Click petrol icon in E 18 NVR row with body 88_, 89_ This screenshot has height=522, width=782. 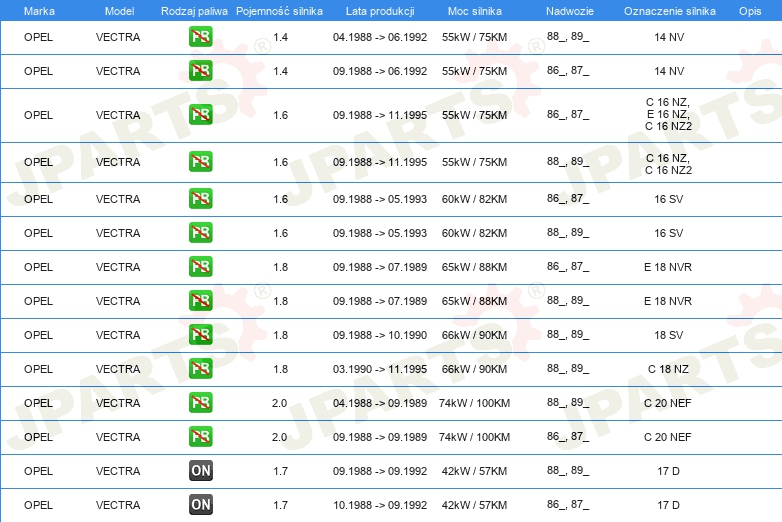click(x=200, y=301)
